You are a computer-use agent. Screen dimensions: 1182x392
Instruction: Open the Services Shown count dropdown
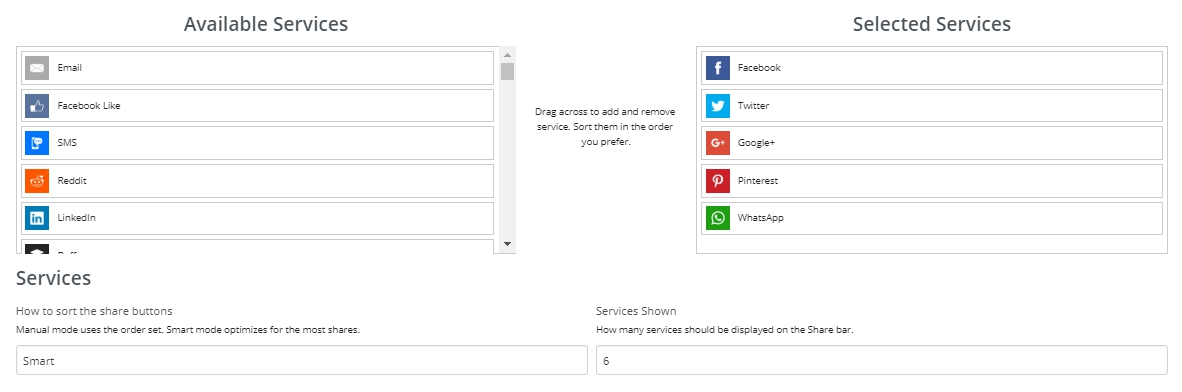click(x=881, y=360)
